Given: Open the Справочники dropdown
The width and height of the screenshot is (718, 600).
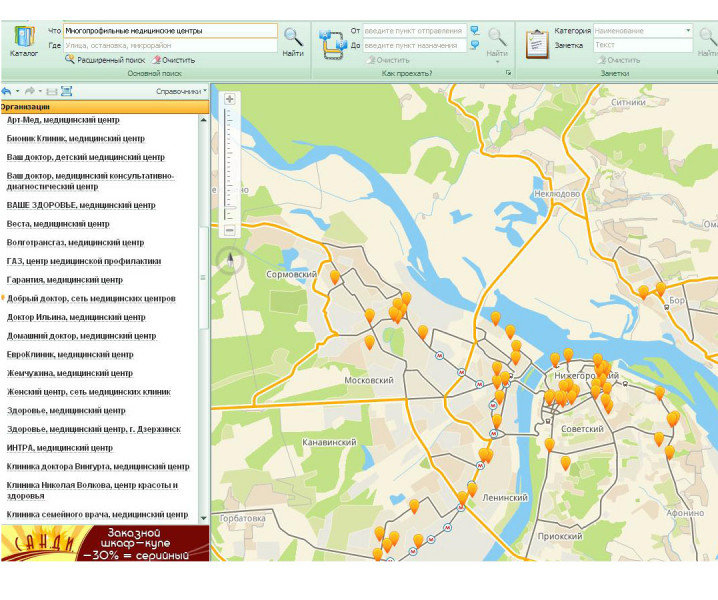Looking at the screenshot, I should [x=181, y=91].
